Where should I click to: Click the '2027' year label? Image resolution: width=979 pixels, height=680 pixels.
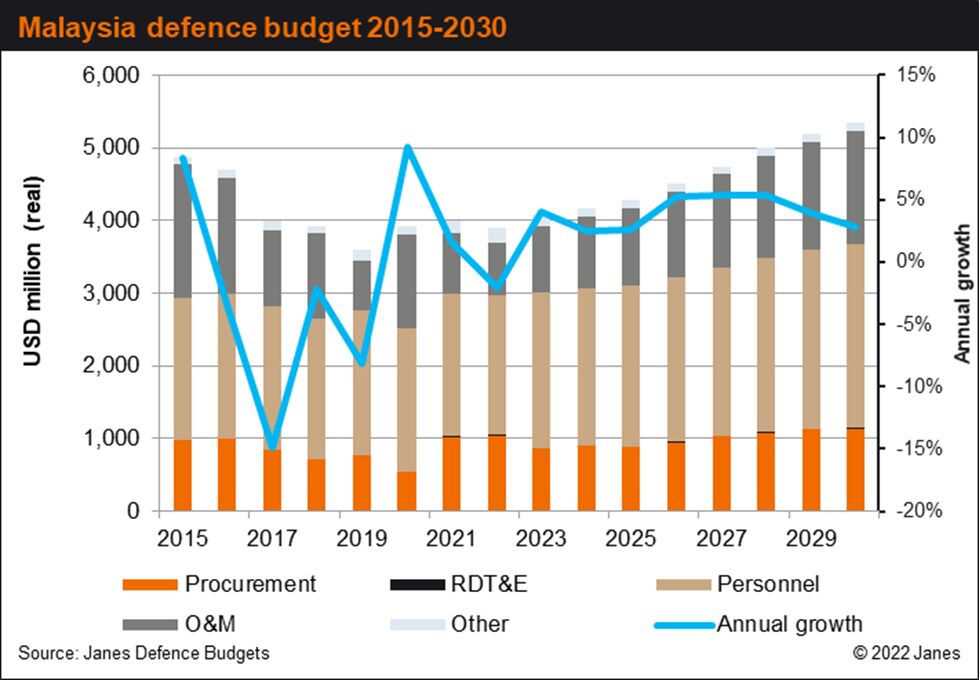point(721,538)
